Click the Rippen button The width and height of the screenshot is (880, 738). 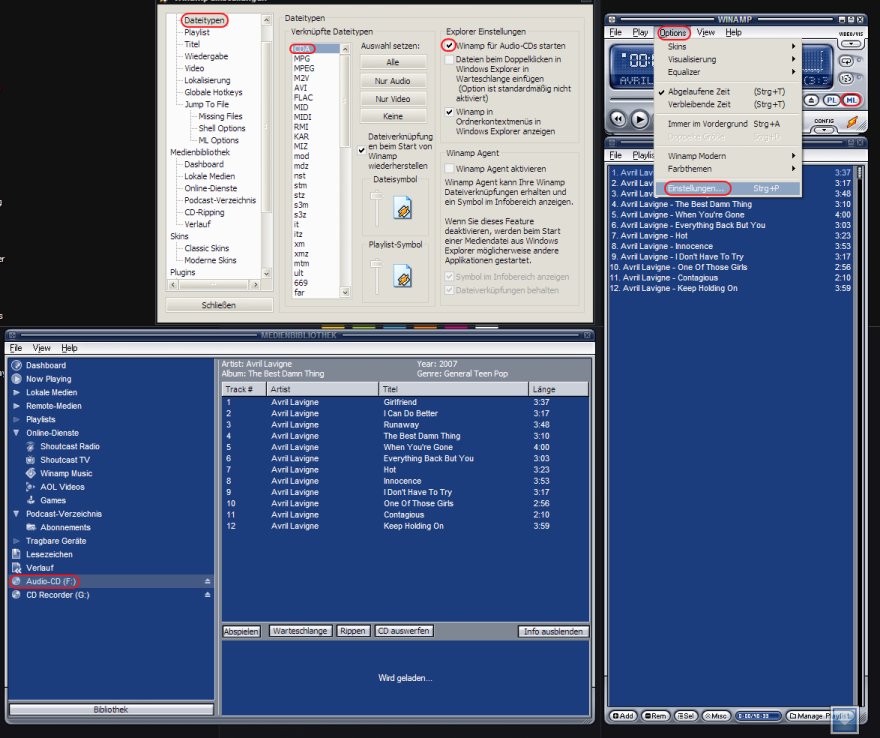tap(352, 631)
